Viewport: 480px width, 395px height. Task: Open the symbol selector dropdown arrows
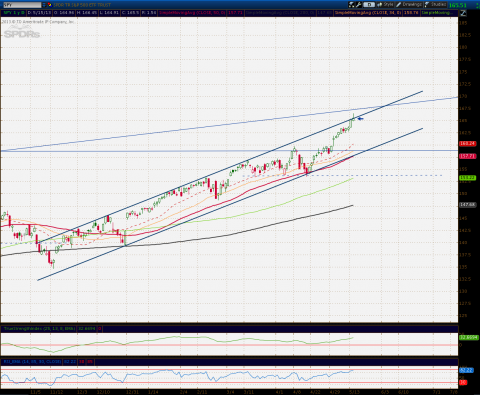pyautogui.click(x=44, y=5)
